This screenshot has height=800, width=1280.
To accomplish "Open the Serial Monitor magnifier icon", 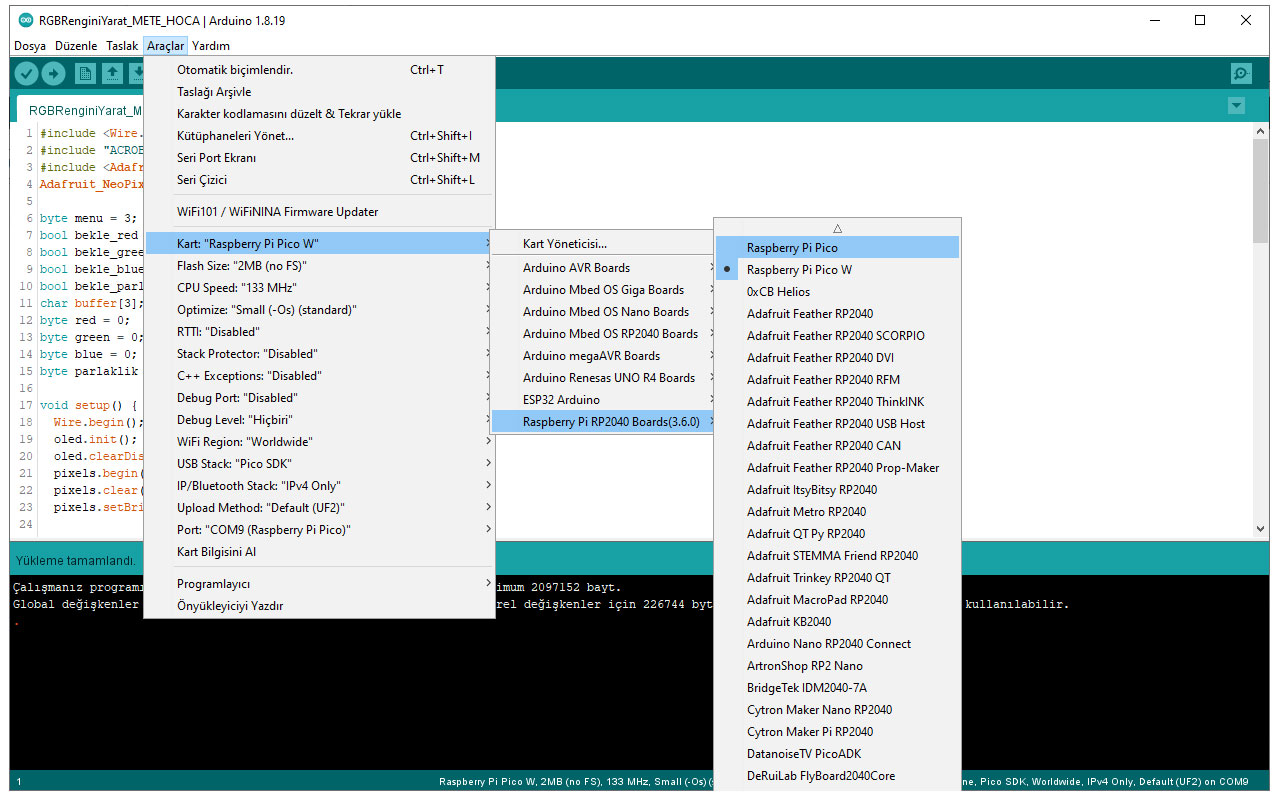I will coord(1241,73).
